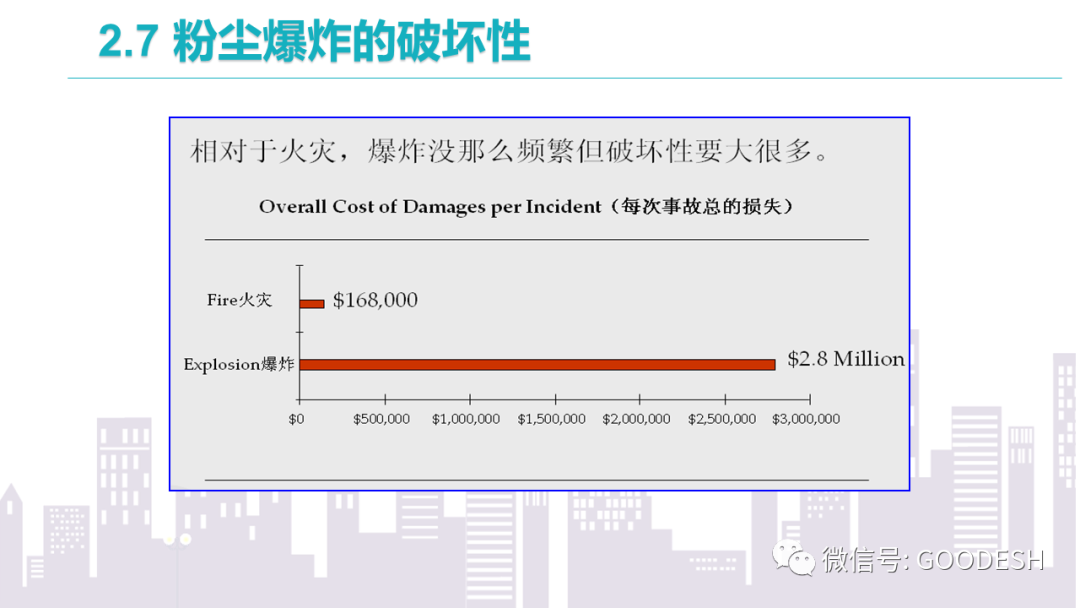
Task: Click the "$2,000,000" axis tick label
Action: tap(636, 419)
